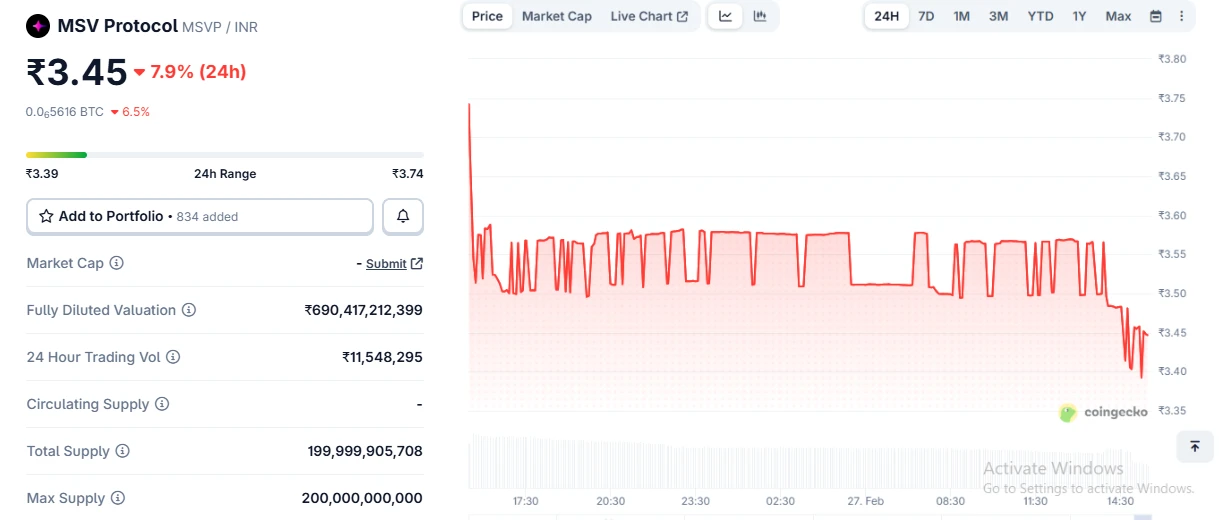Click the external link icon beside Submit
1219x520 pixels.
coord(417,264)
